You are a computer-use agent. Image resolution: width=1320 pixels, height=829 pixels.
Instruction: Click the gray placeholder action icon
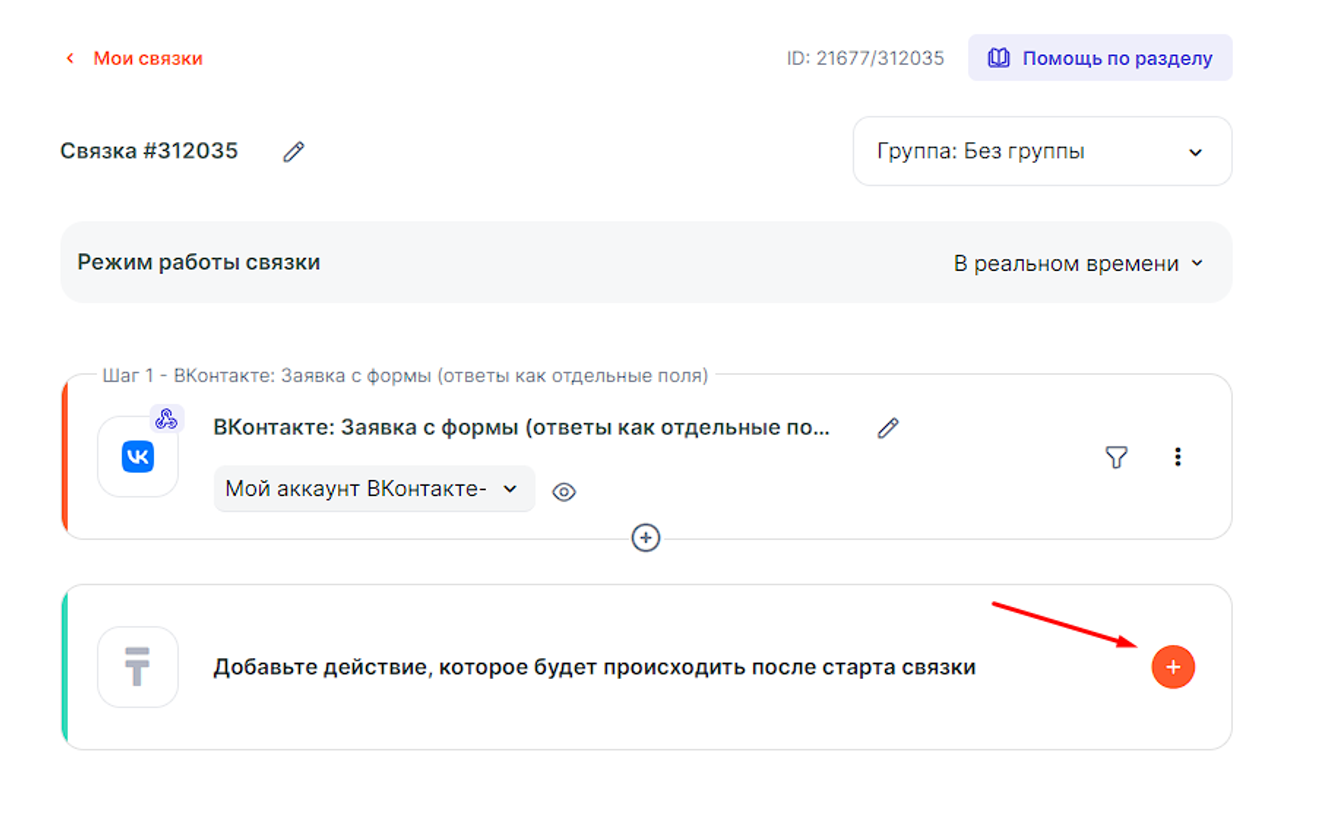click(138, 667)
